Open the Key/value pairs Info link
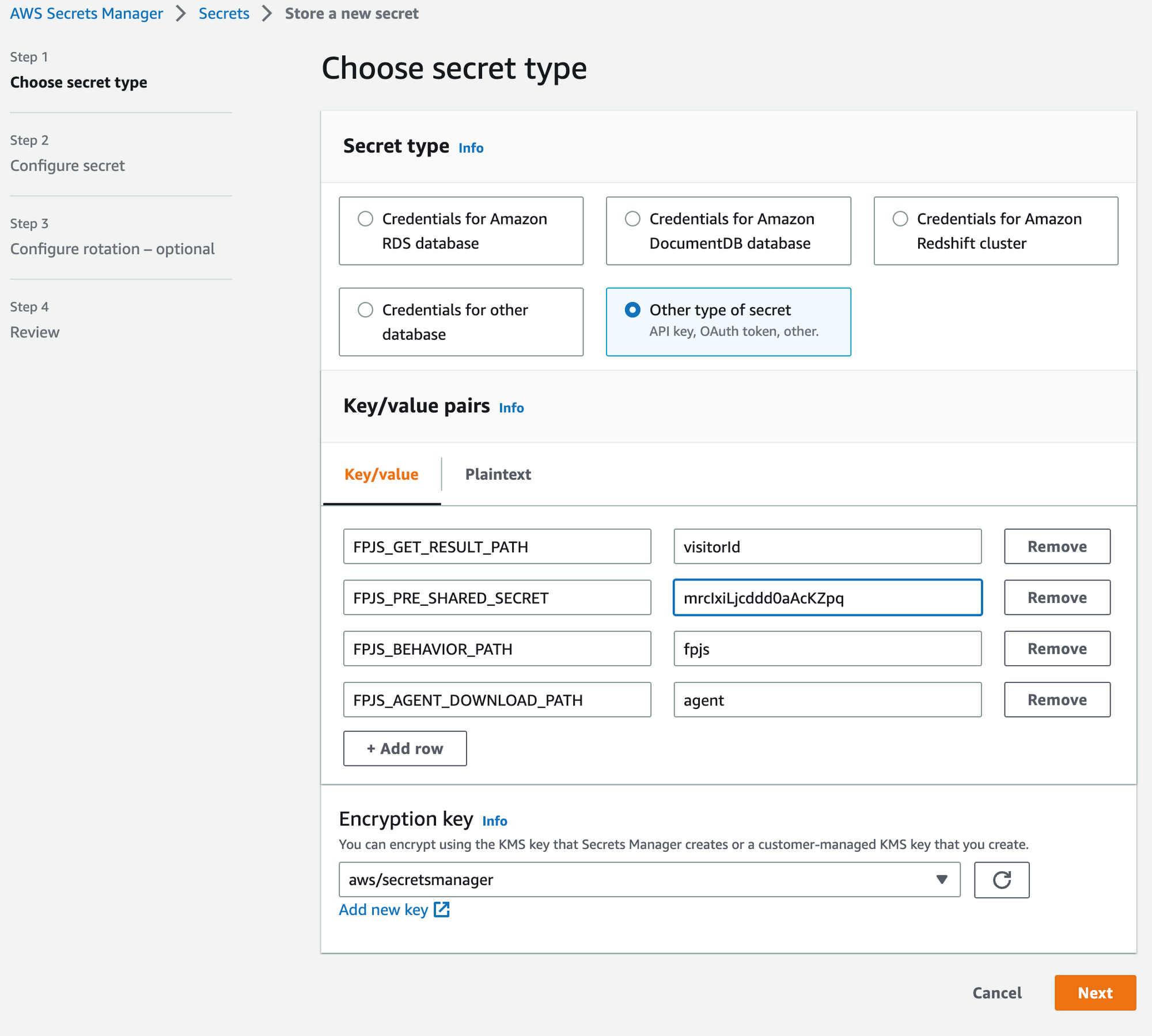This screenshot has height=1036, width=1152. (x=510, y=407)
